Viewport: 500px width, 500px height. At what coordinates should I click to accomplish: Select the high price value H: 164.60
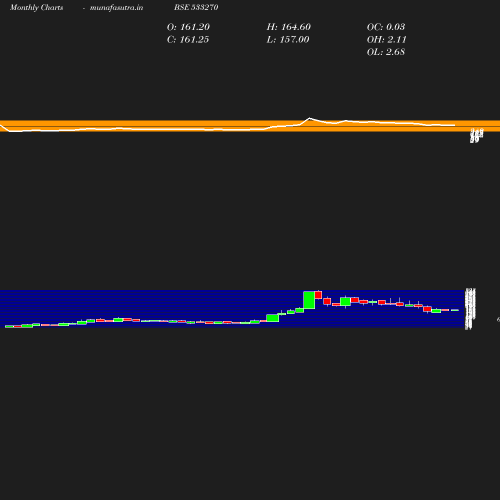tap(288, 27)
